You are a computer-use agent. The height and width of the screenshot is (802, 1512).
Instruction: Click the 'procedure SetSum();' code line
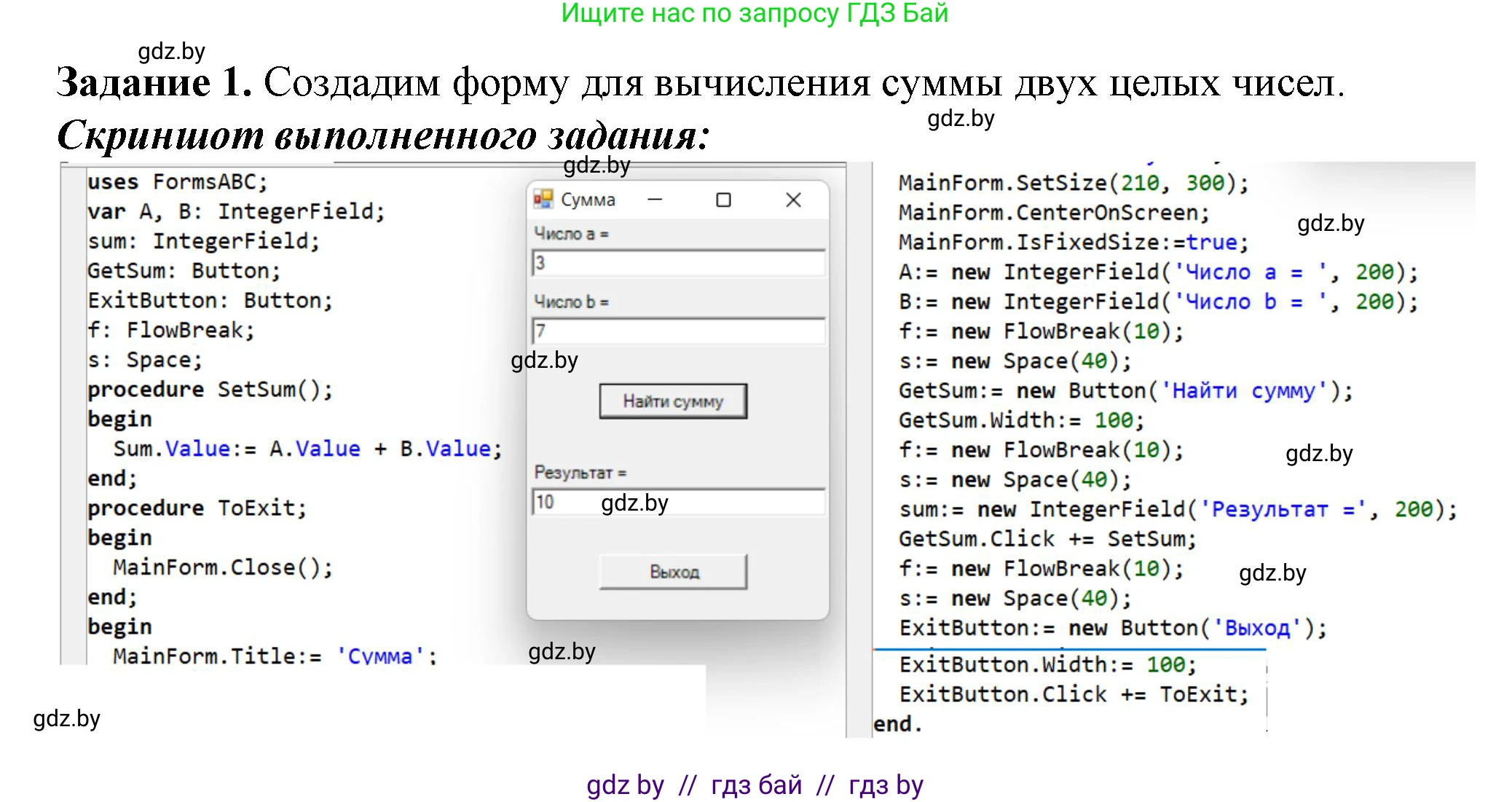(x=210, y=389)
